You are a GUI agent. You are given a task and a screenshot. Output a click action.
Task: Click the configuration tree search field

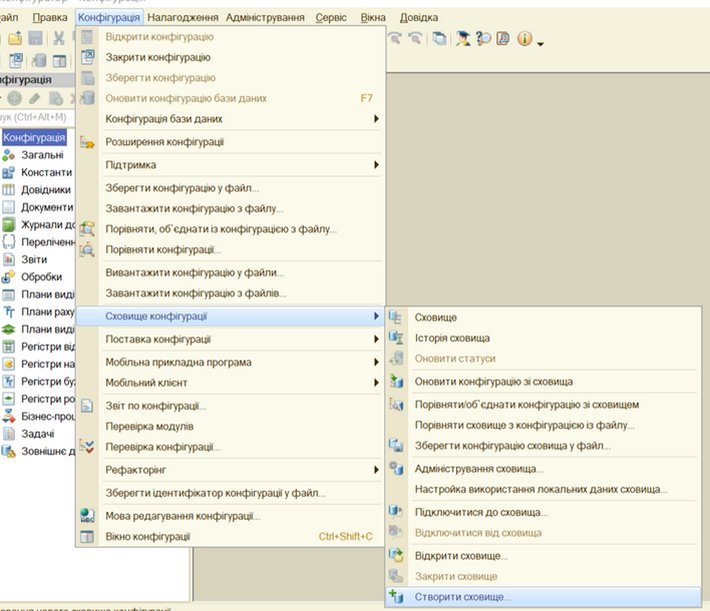click(40, 117)
